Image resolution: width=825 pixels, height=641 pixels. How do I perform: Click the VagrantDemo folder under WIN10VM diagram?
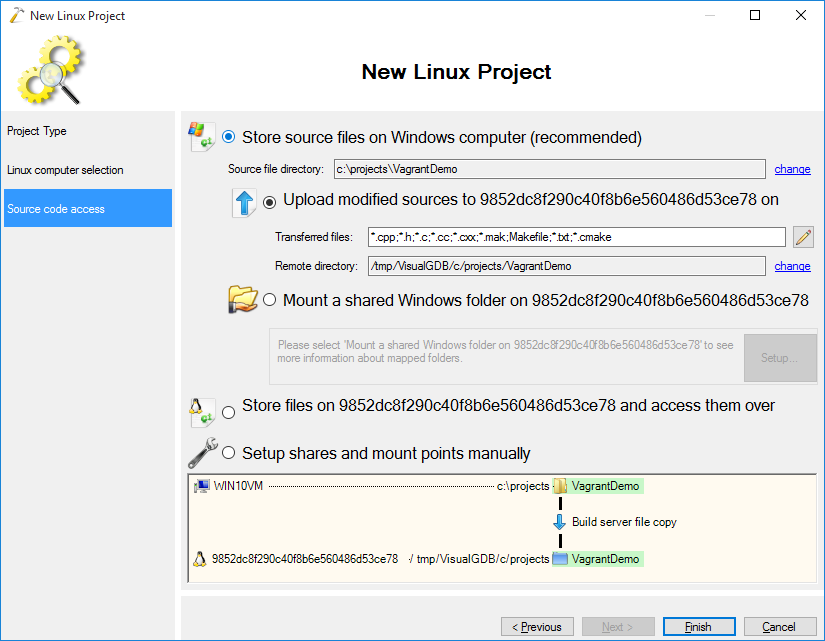pyautogui.click(x=598, y=486)
